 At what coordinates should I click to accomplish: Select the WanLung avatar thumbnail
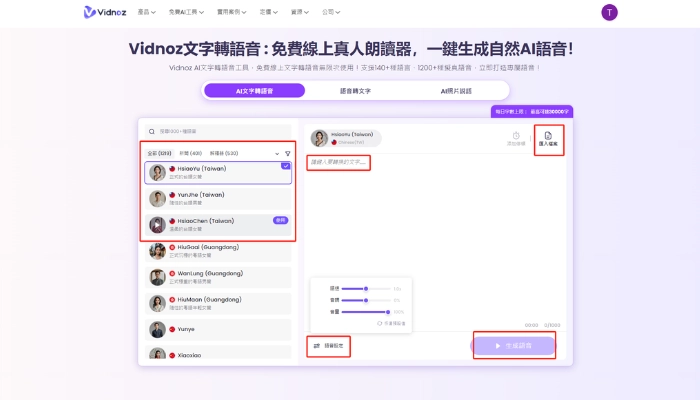[x=157, y=277]
